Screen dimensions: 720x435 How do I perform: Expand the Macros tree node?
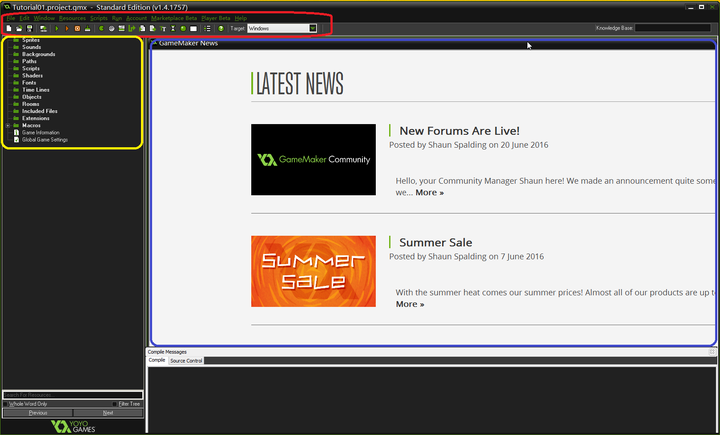(8, 125)
